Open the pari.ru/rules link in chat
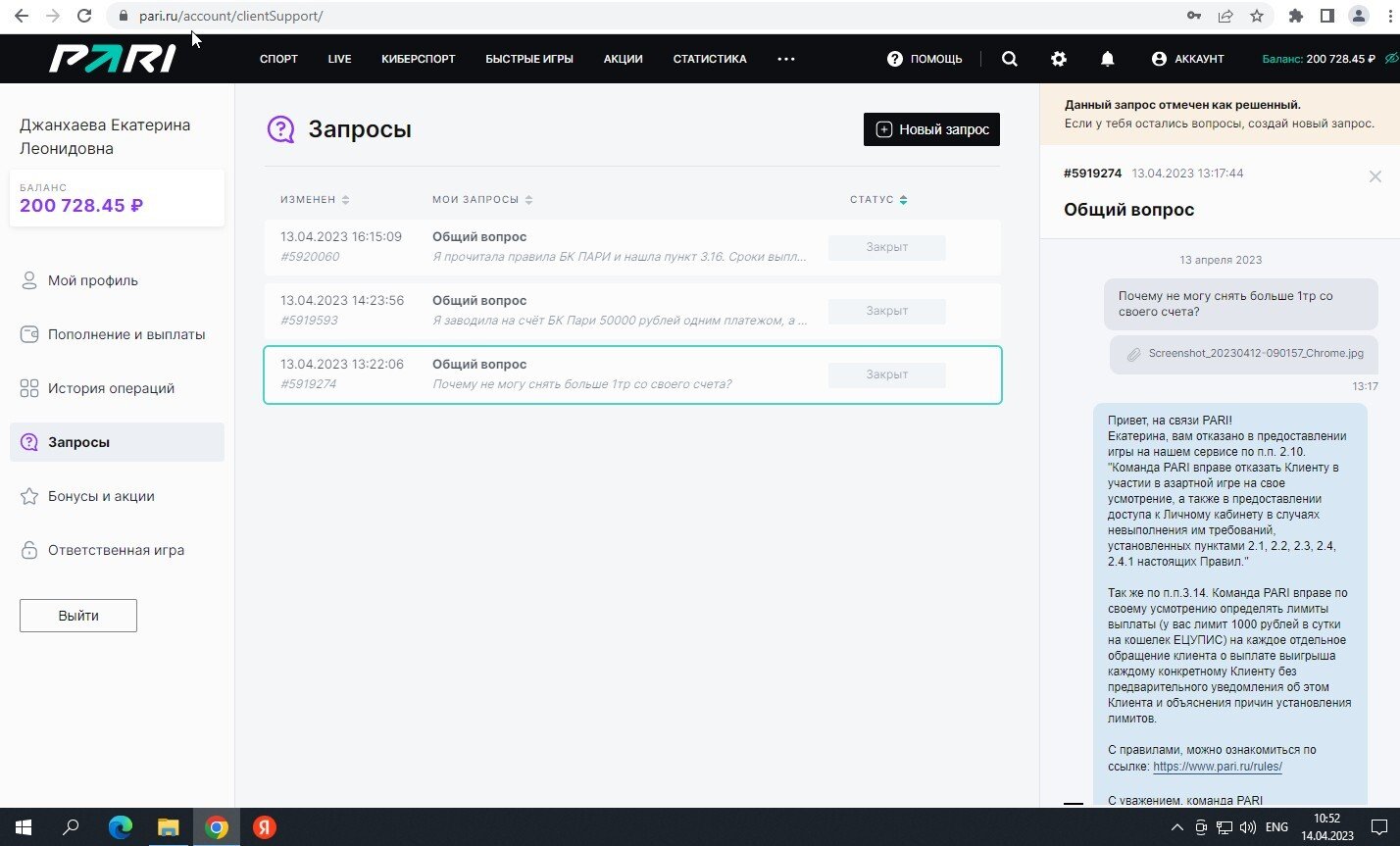This screenshot has height=846, width=1400. pos(1217,767)
